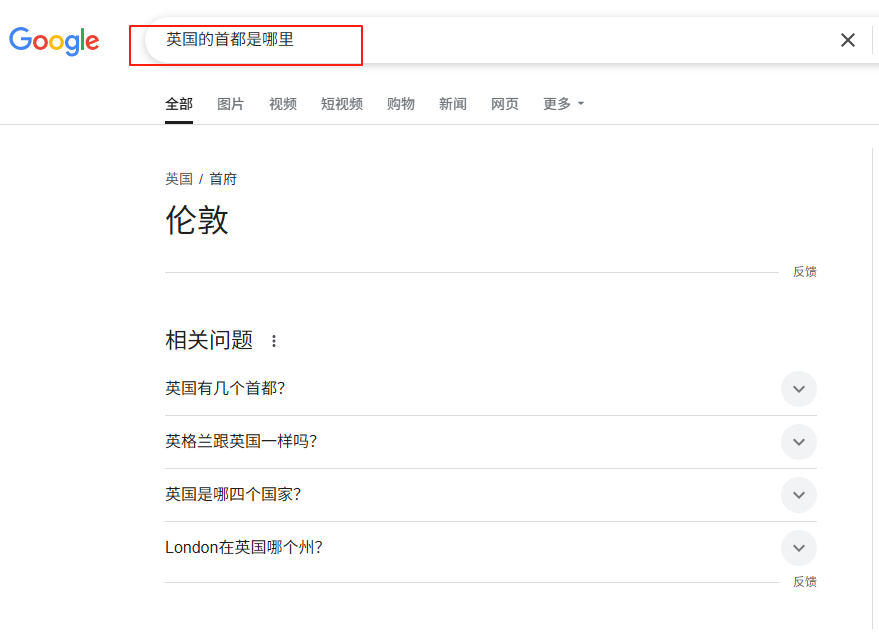Switch to the 视频 search tab
The height and width of the screenshot is (633, 879).
point(283,103)
